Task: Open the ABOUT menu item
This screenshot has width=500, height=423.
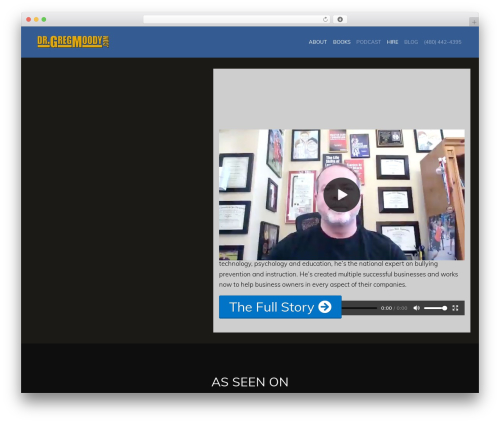Action: click(317, 42)
